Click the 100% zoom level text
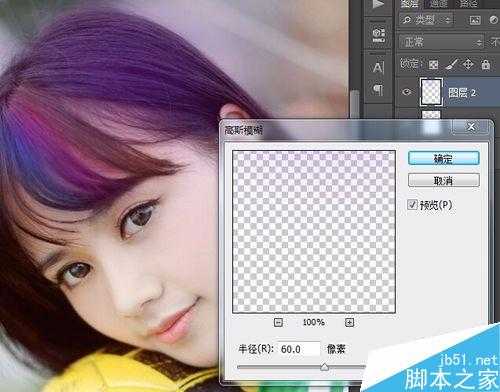 313,322
